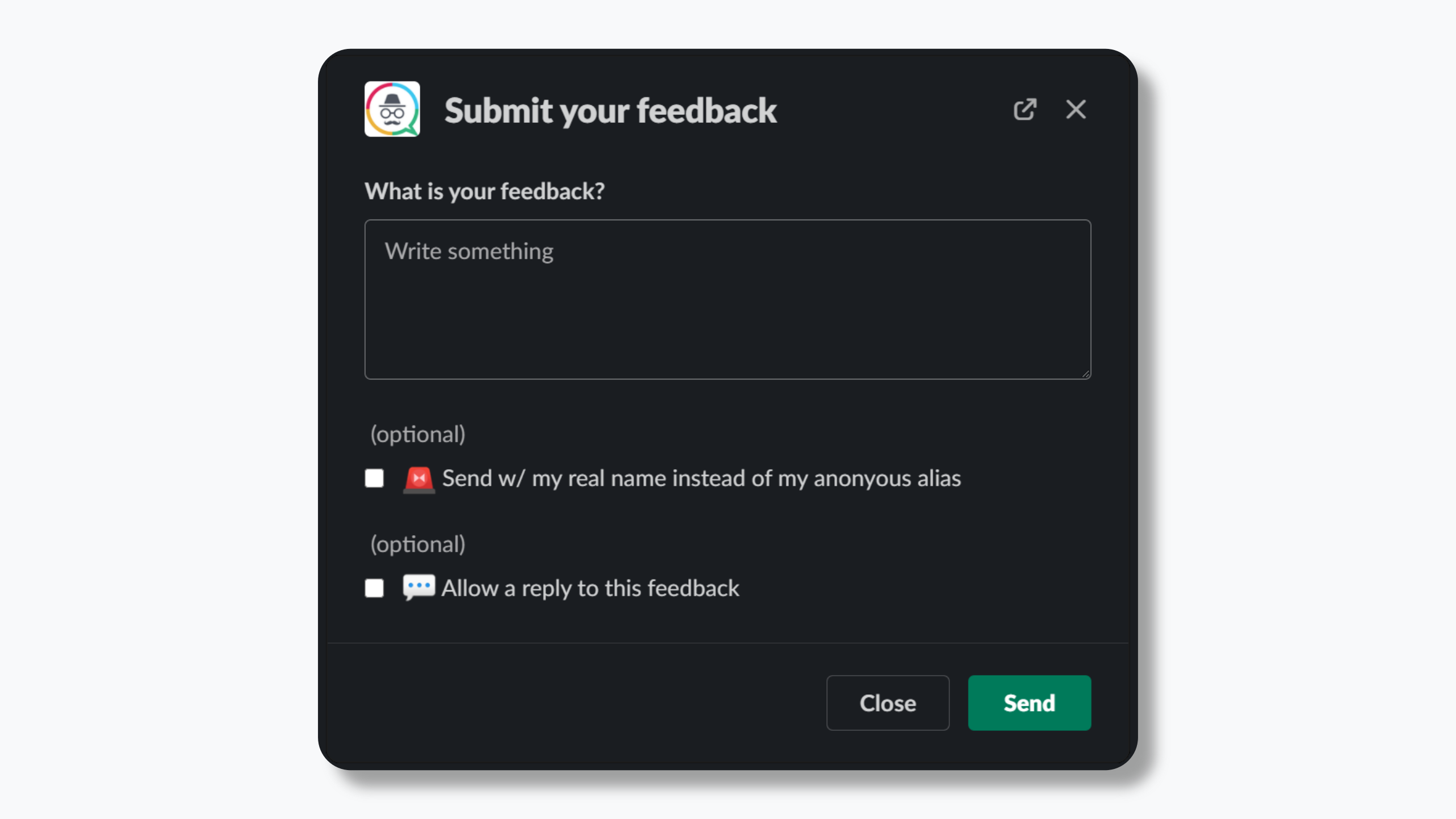Click the textarea resize handle corner
Image resolution: width=1456 pixels, height=819 pixels.
point(1086,374)
